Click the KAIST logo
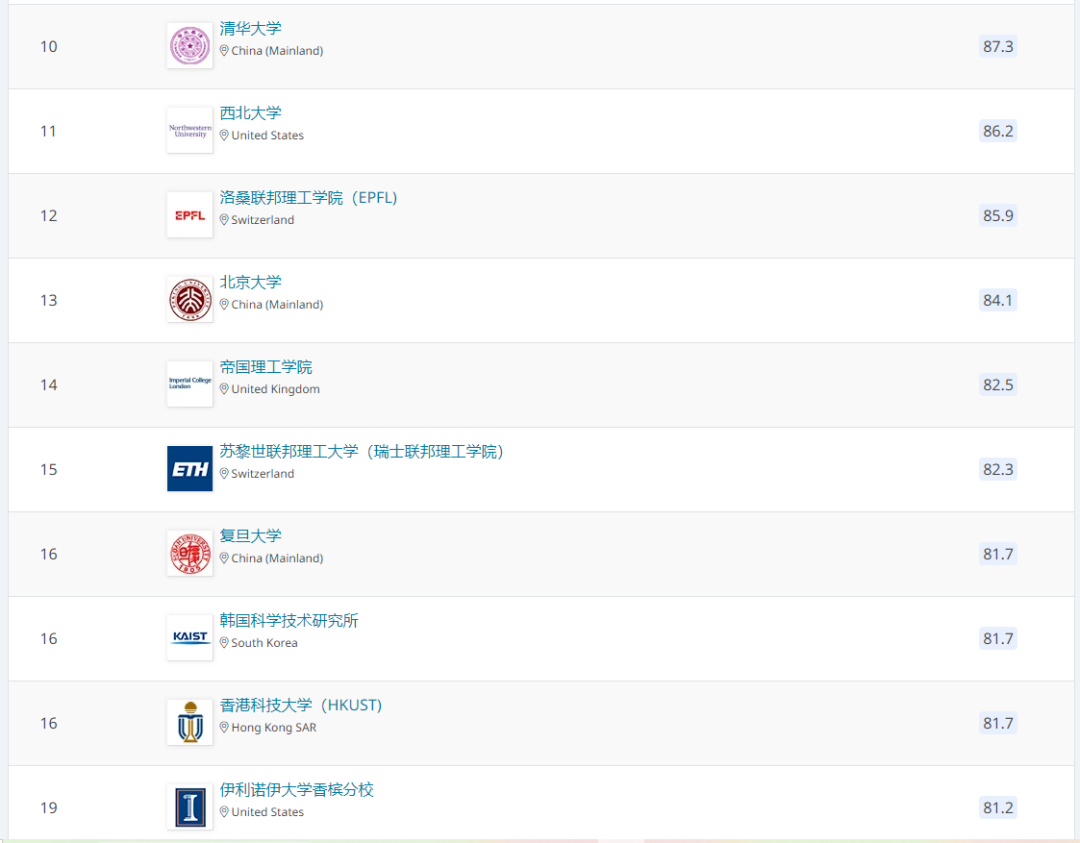 coord(189,638)
